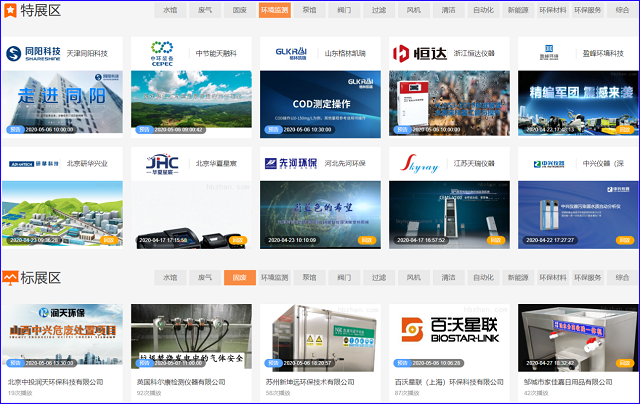This screenshot has height=404, width=640.
Task: Open 自动化 tab in 标展区 row
Action: coord(483,277)
